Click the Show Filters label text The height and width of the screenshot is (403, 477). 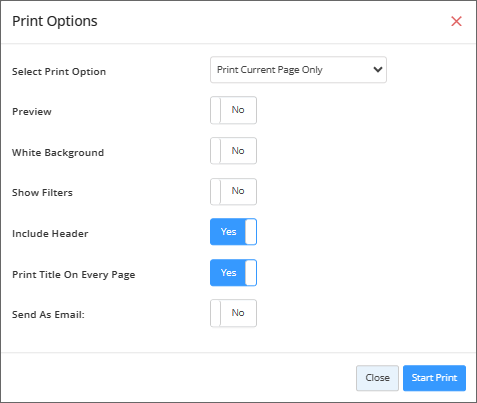(42, 193)
